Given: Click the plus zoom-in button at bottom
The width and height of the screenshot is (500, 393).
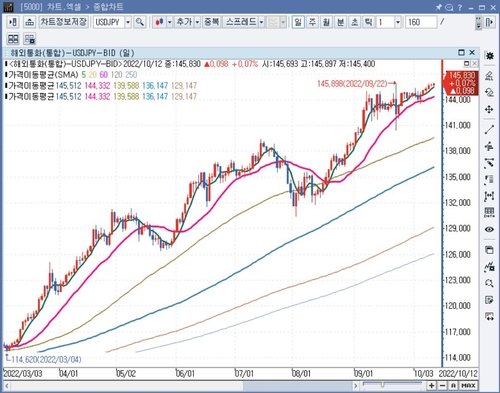Looking at the screenshot, I should click(432, 386).
